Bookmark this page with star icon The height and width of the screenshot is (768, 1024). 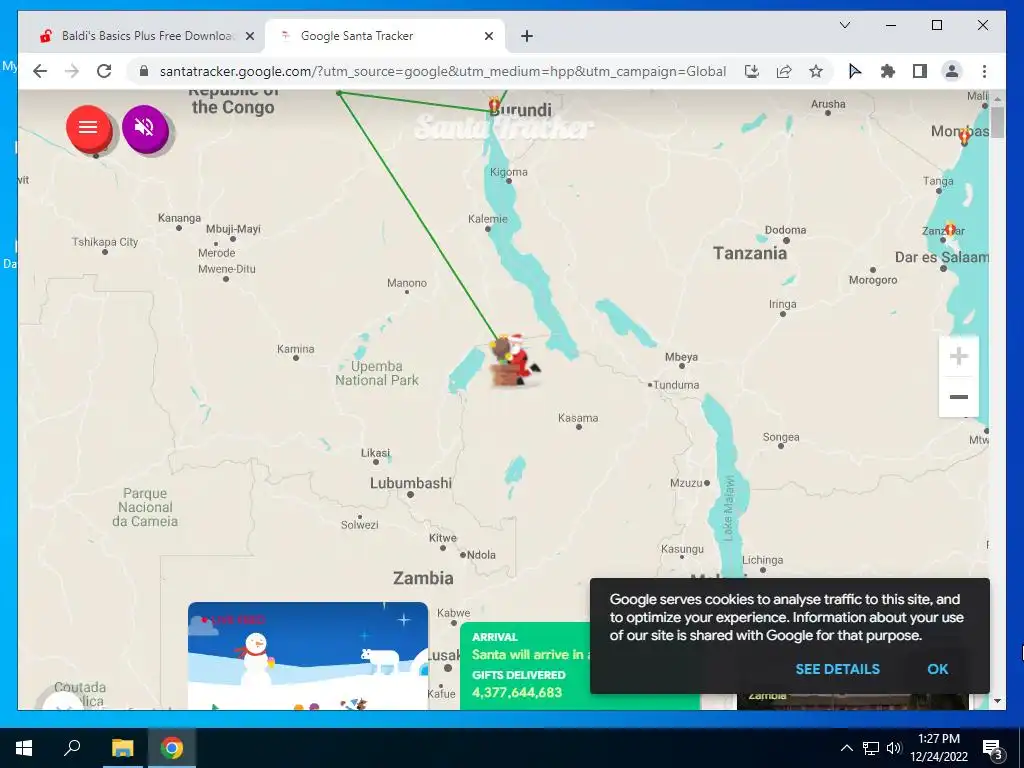click(x=816, y=71)
